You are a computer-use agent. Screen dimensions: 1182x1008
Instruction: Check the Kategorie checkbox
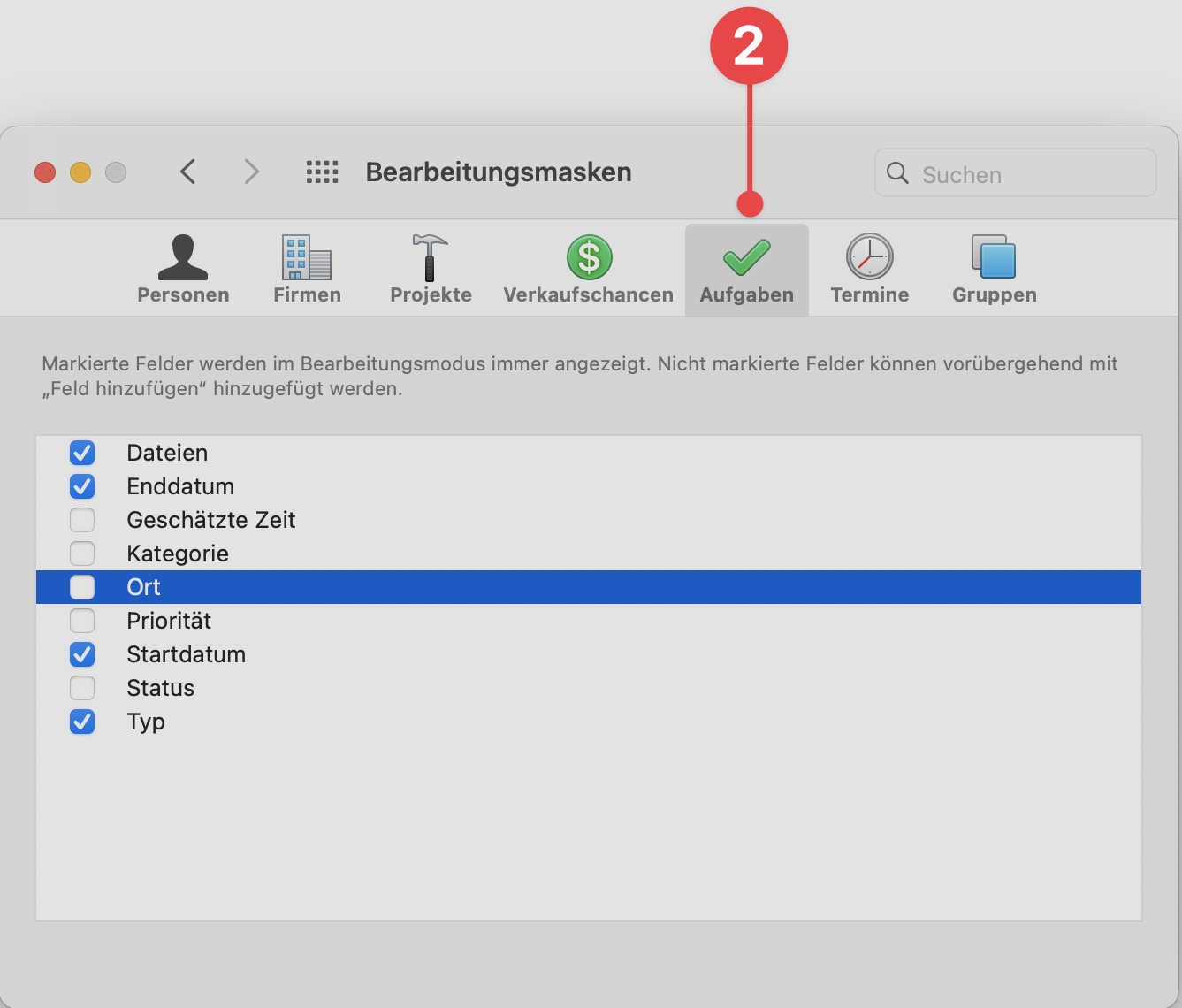pyautogui.click(x=81, y=554)
